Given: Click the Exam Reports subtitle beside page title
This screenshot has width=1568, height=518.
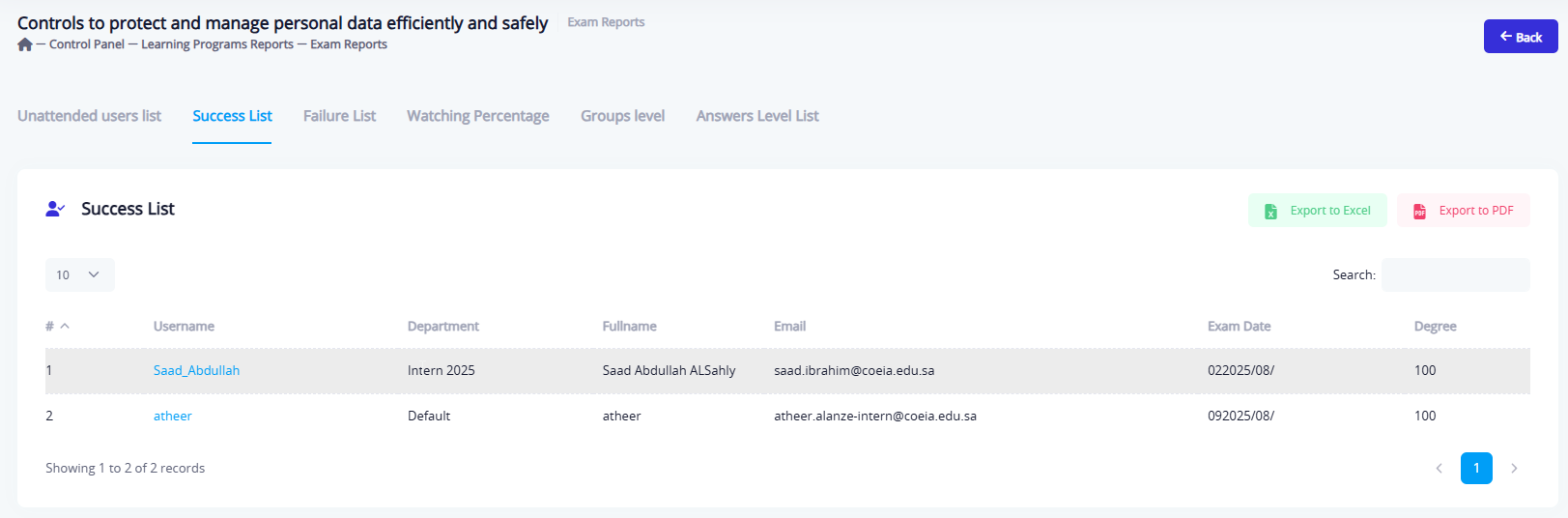Looking at the screenshot, I should tap(606, 22).
